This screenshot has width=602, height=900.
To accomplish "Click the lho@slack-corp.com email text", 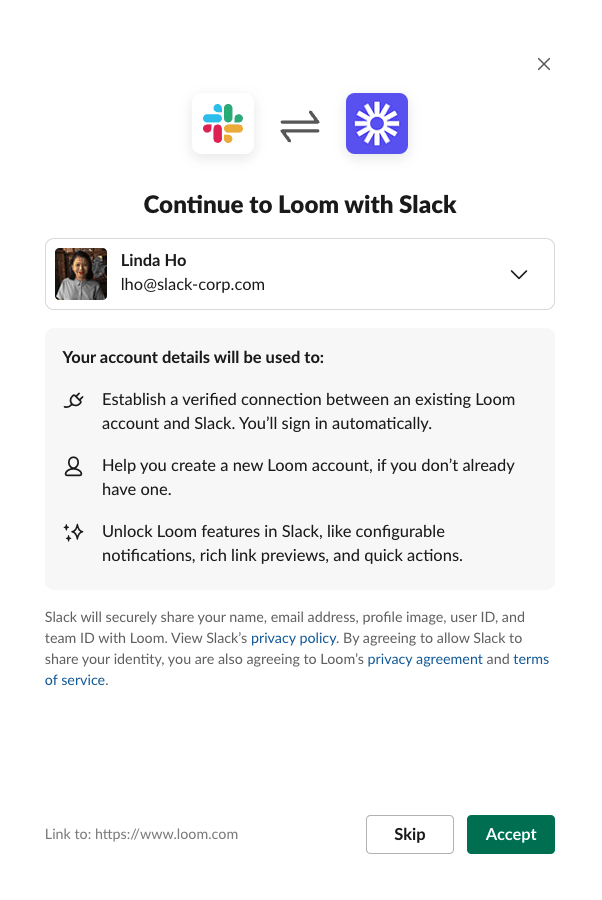I will point(193,285).
